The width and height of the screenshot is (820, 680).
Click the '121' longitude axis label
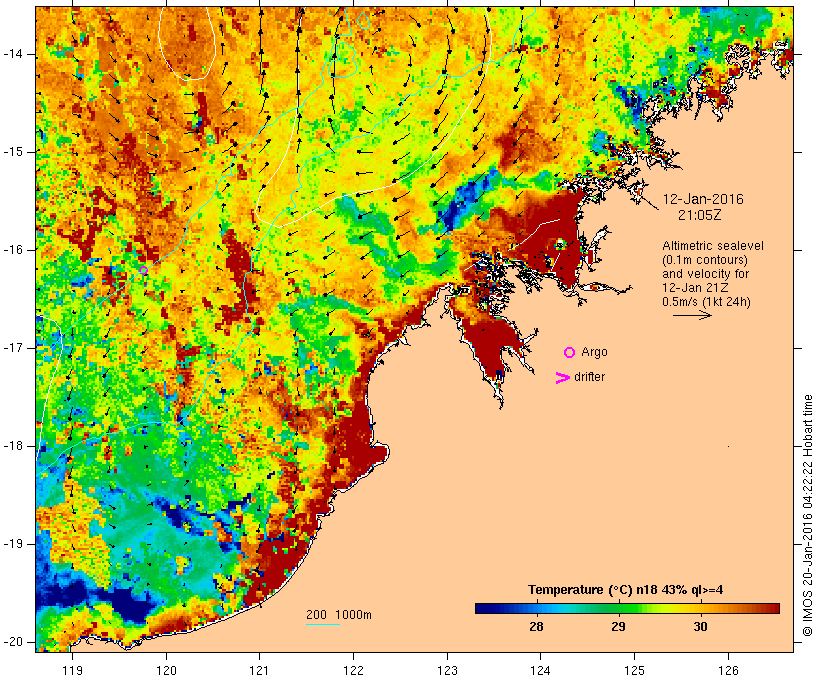[259, 670]
